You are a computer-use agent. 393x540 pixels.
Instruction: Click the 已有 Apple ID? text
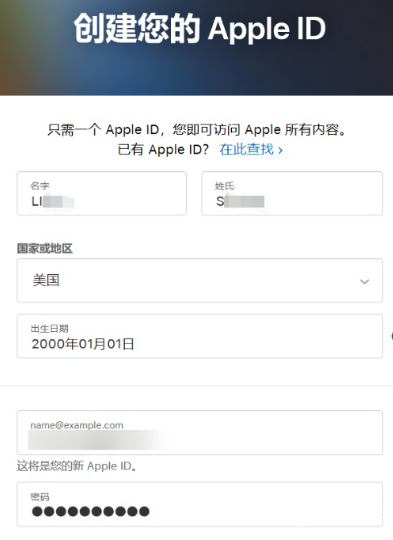coord(163,149)
